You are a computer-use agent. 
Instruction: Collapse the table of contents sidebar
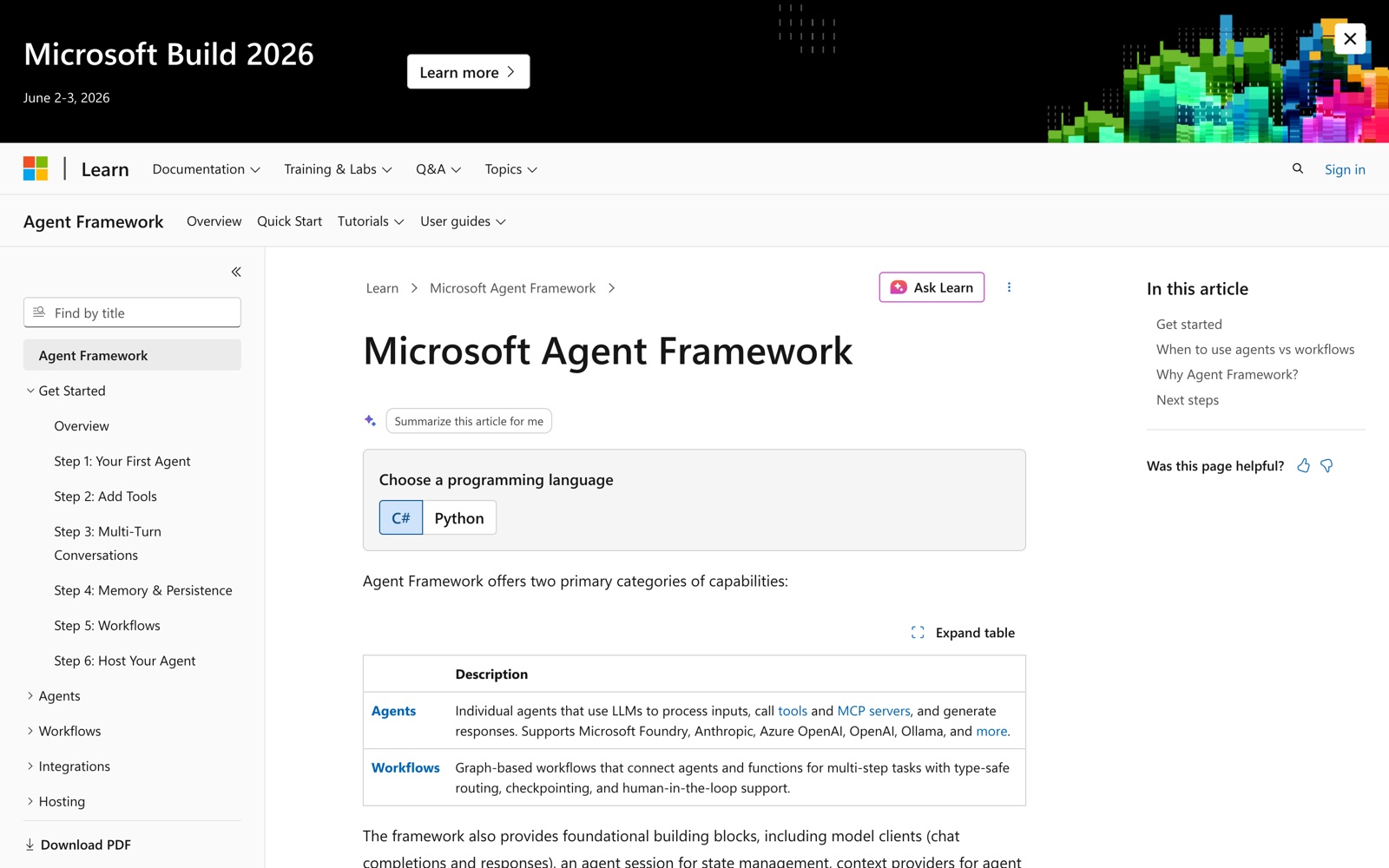[x=236, y=272]
